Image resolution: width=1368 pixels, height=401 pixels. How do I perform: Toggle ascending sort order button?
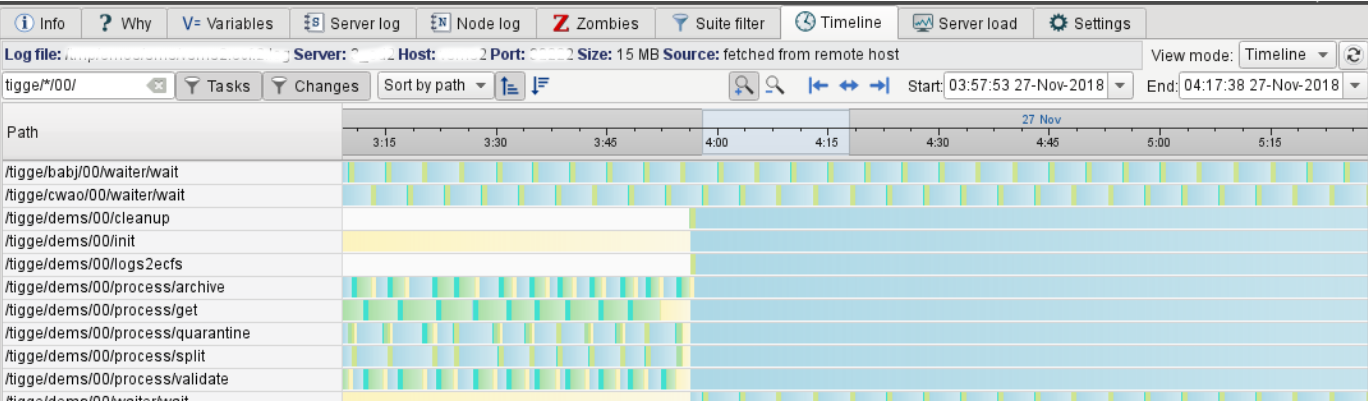[510, 86]
